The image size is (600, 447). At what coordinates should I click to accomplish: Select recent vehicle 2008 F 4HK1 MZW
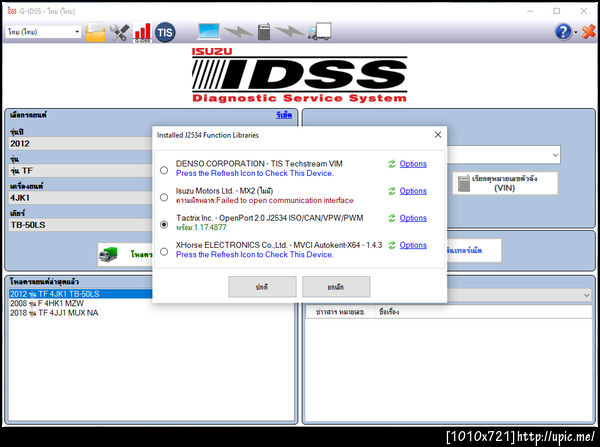47,303
